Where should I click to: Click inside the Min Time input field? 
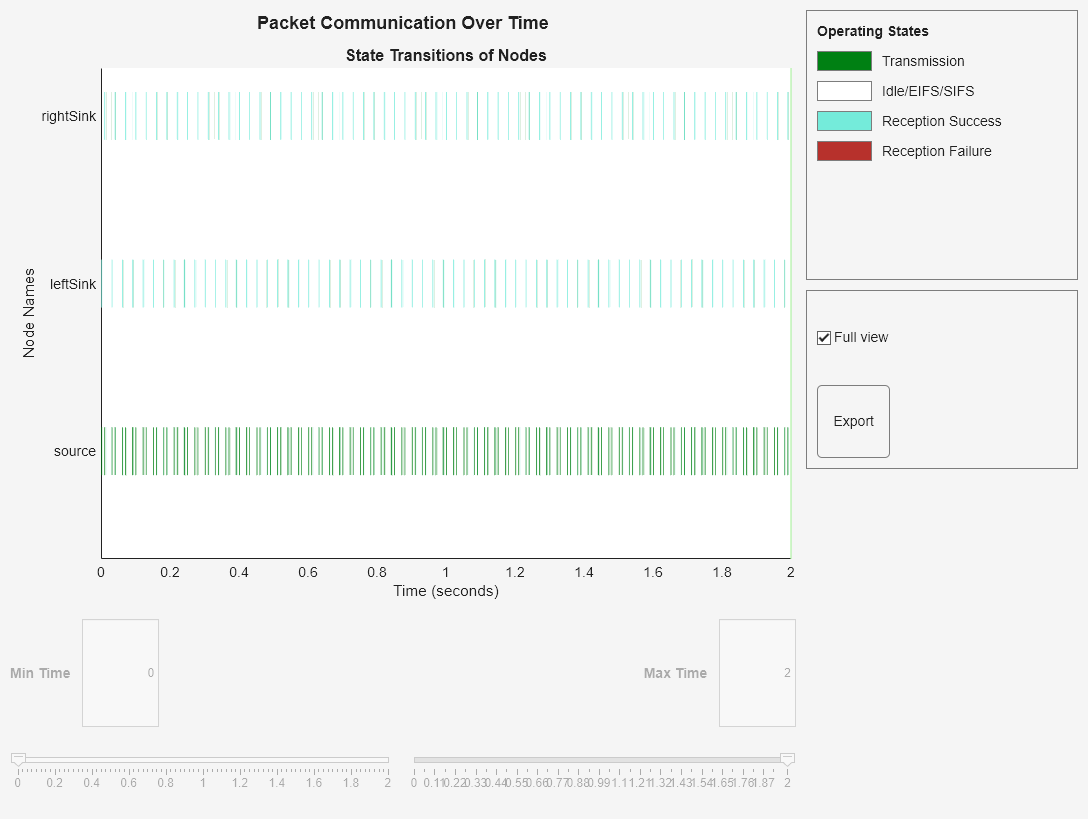(x=120, y=672)
